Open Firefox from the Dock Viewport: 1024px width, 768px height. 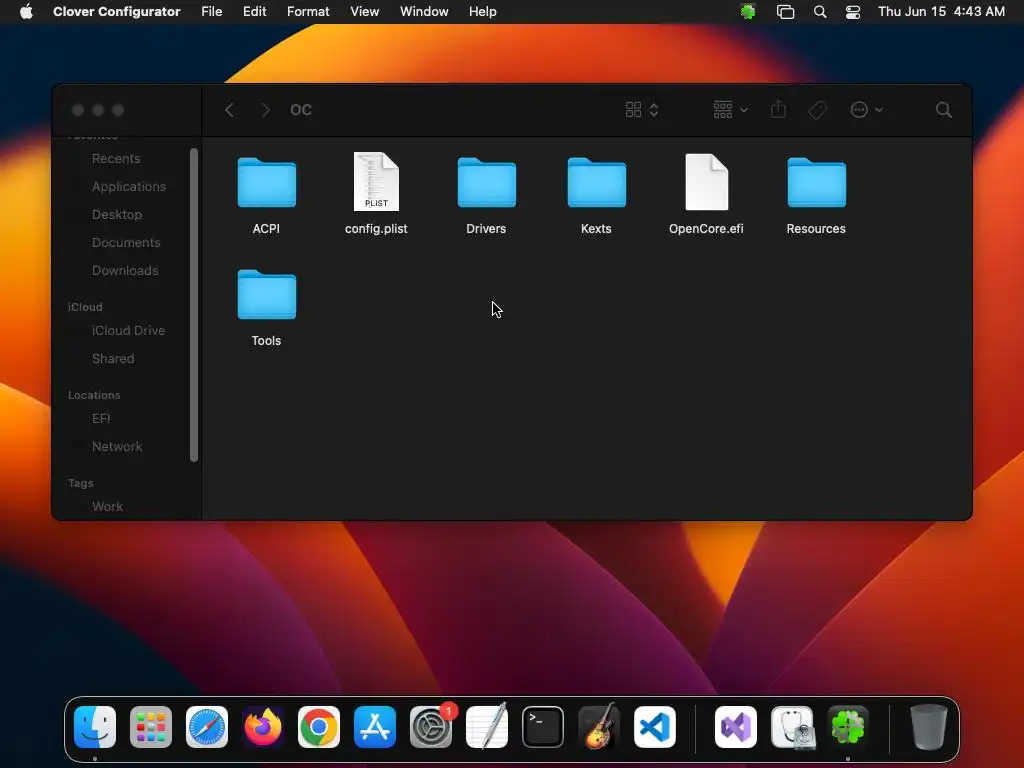263,727
